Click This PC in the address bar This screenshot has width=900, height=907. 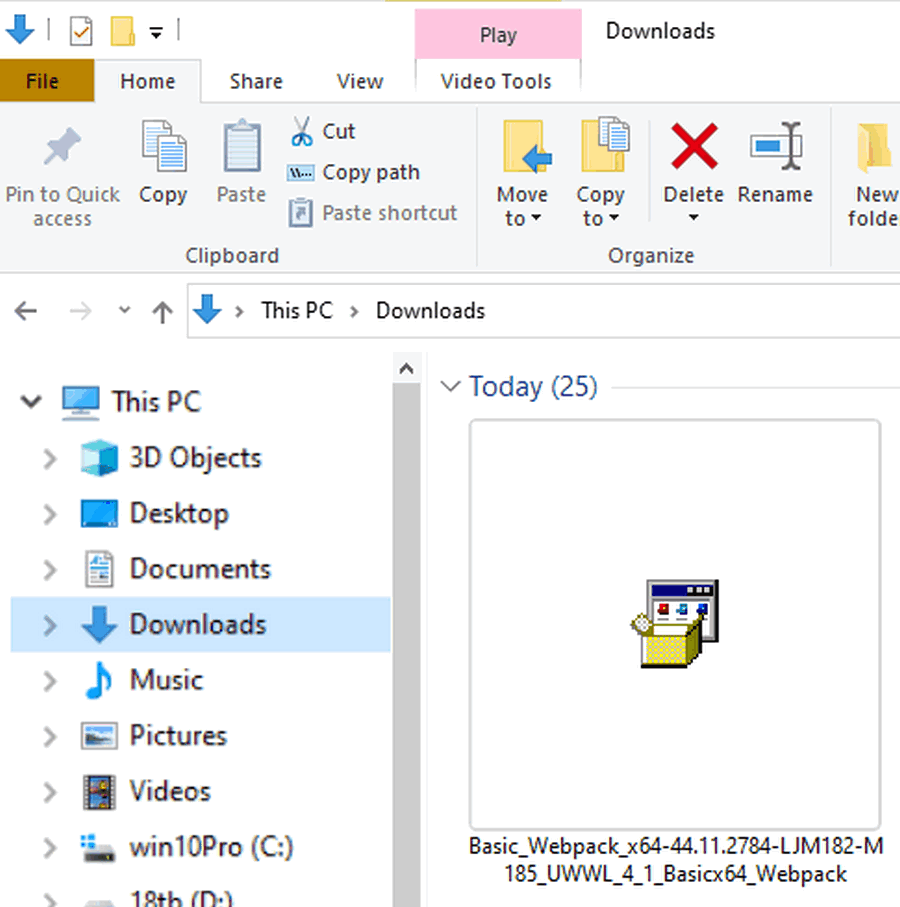pyautogui.click(x=296, y=311)
